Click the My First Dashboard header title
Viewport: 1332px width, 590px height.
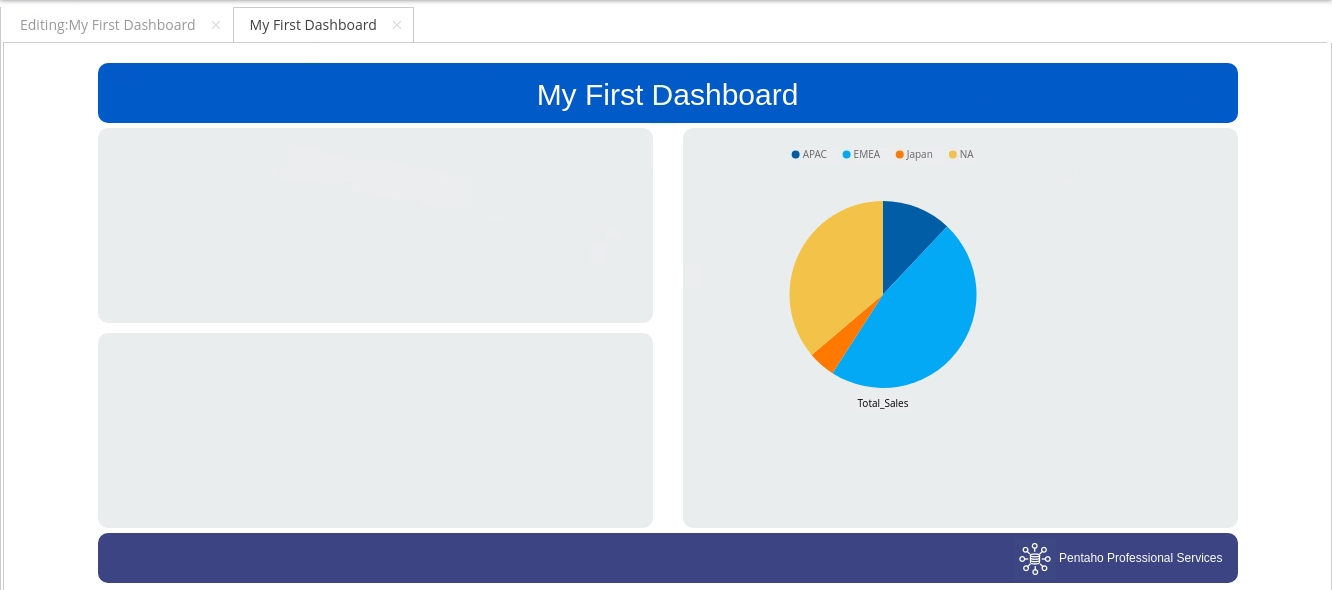point(667,94)
